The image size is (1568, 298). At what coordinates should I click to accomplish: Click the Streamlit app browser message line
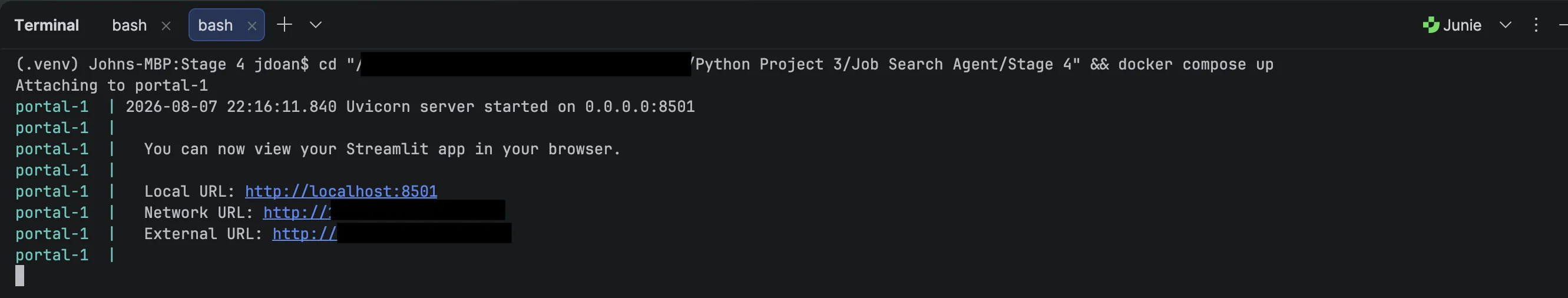(382, 150)
